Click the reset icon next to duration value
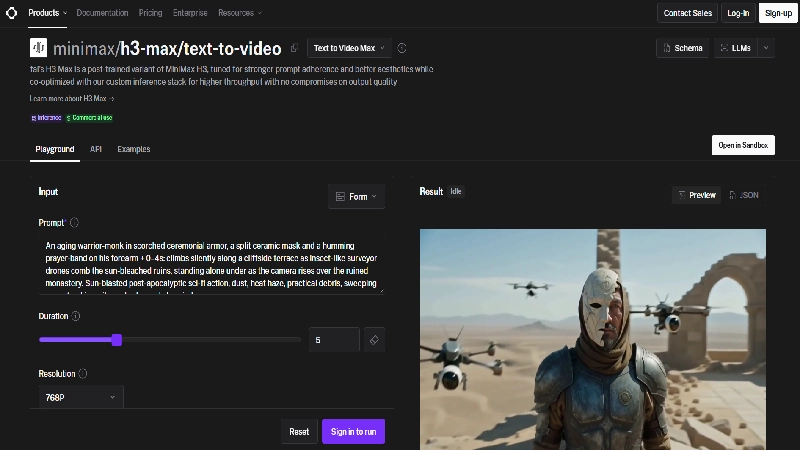The width and height of the screenshot is (800, 450). [374, 340]
